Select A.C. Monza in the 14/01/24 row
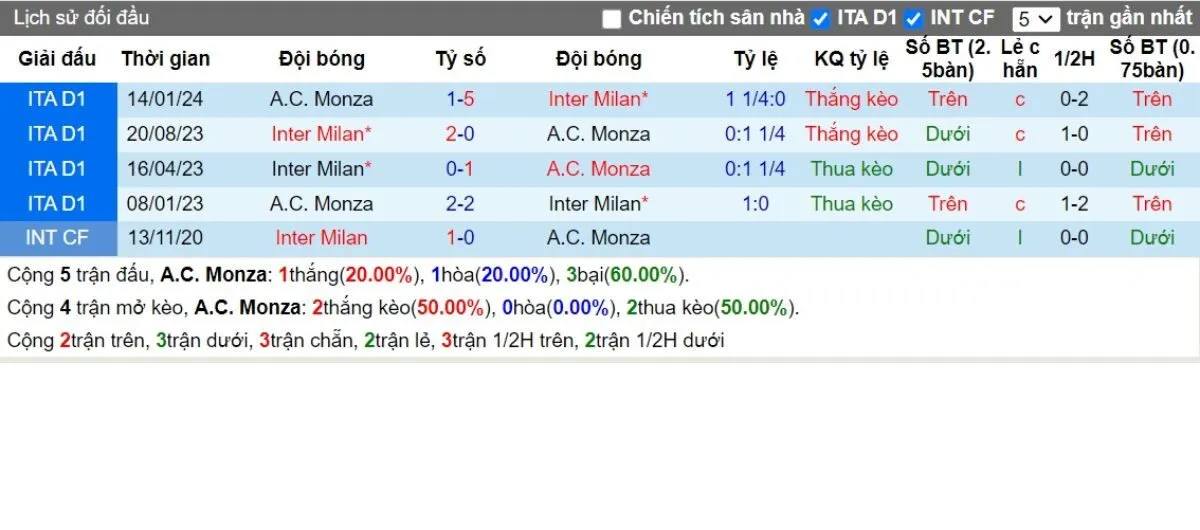Viewport: 1200px width, 530px height. 321,99
